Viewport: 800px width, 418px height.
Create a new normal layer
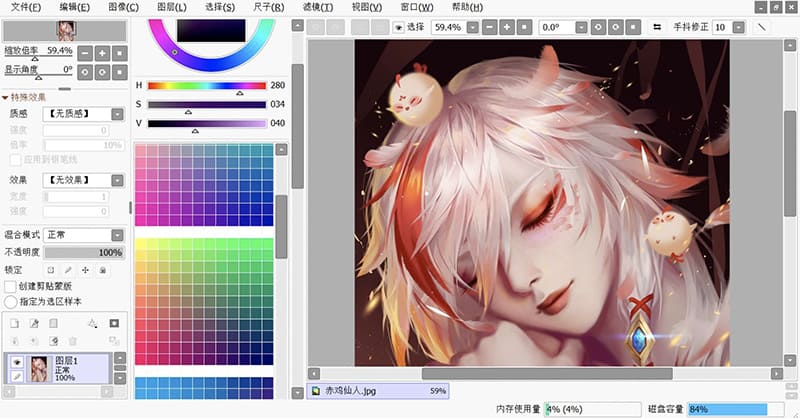click(15, 324)
